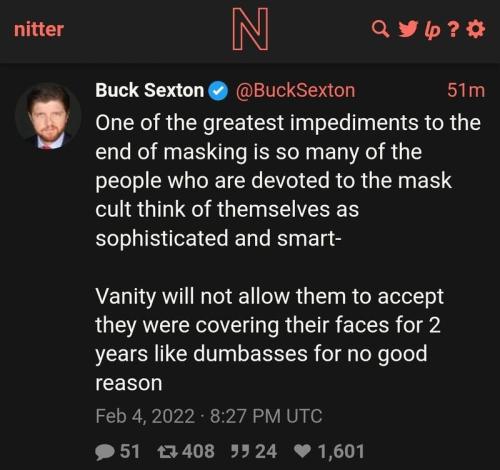Open the 51m timestamp link
Viewport: 500px width, 470px height.
(466, 90)
